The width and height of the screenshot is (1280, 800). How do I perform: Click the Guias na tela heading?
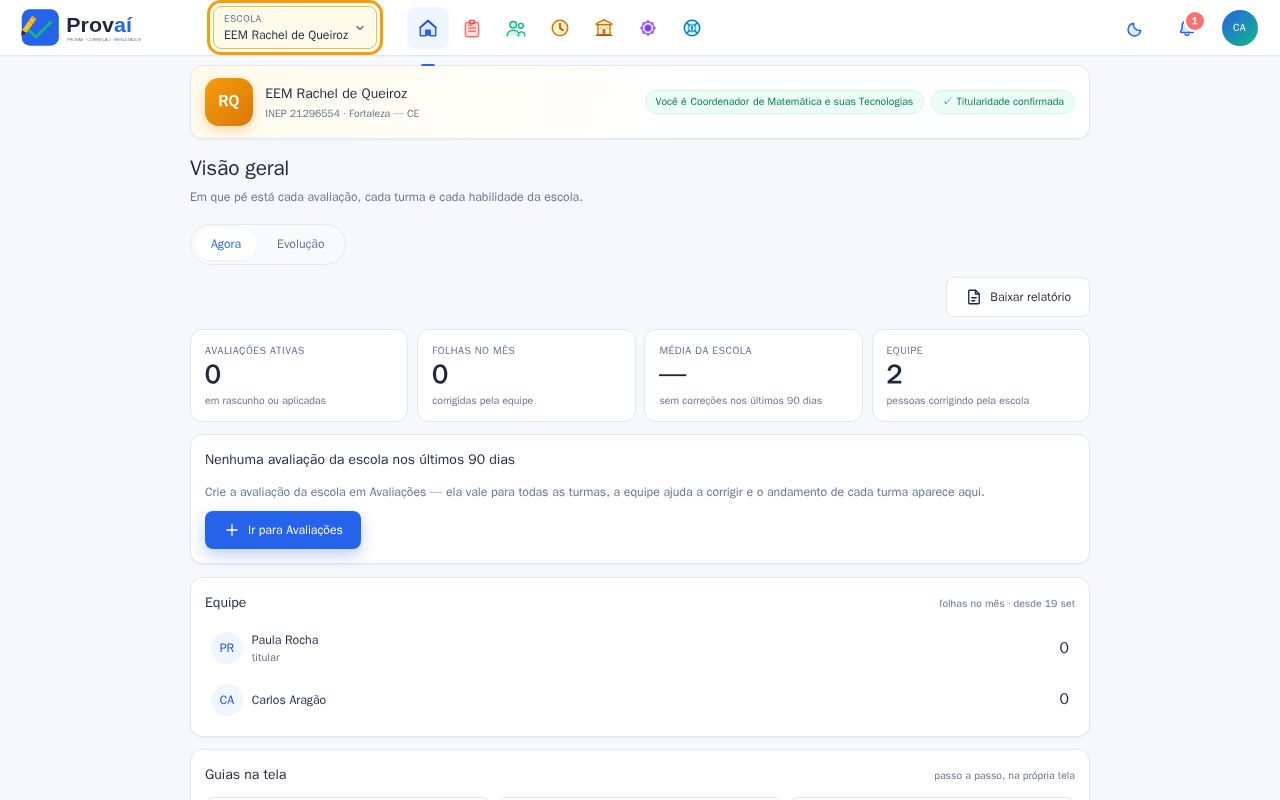[246, 775]
